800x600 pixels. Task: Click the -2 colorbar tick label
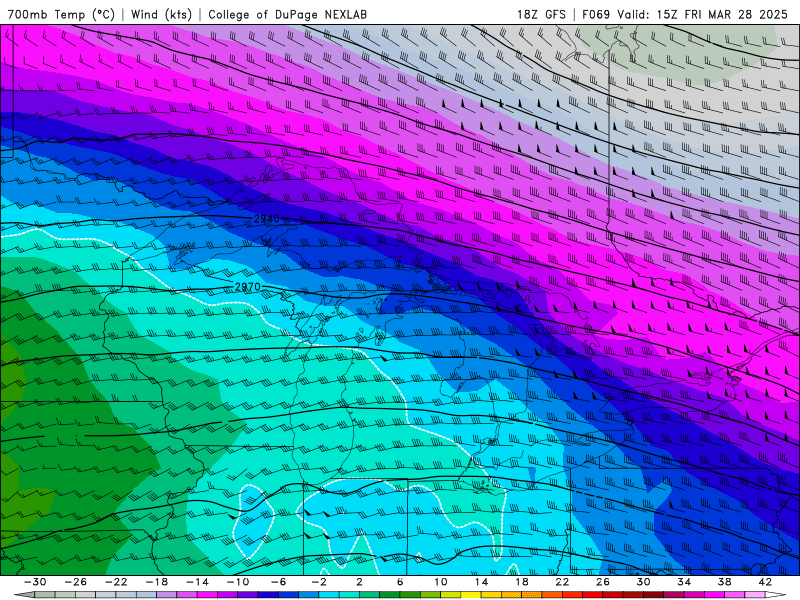[318, 582]
